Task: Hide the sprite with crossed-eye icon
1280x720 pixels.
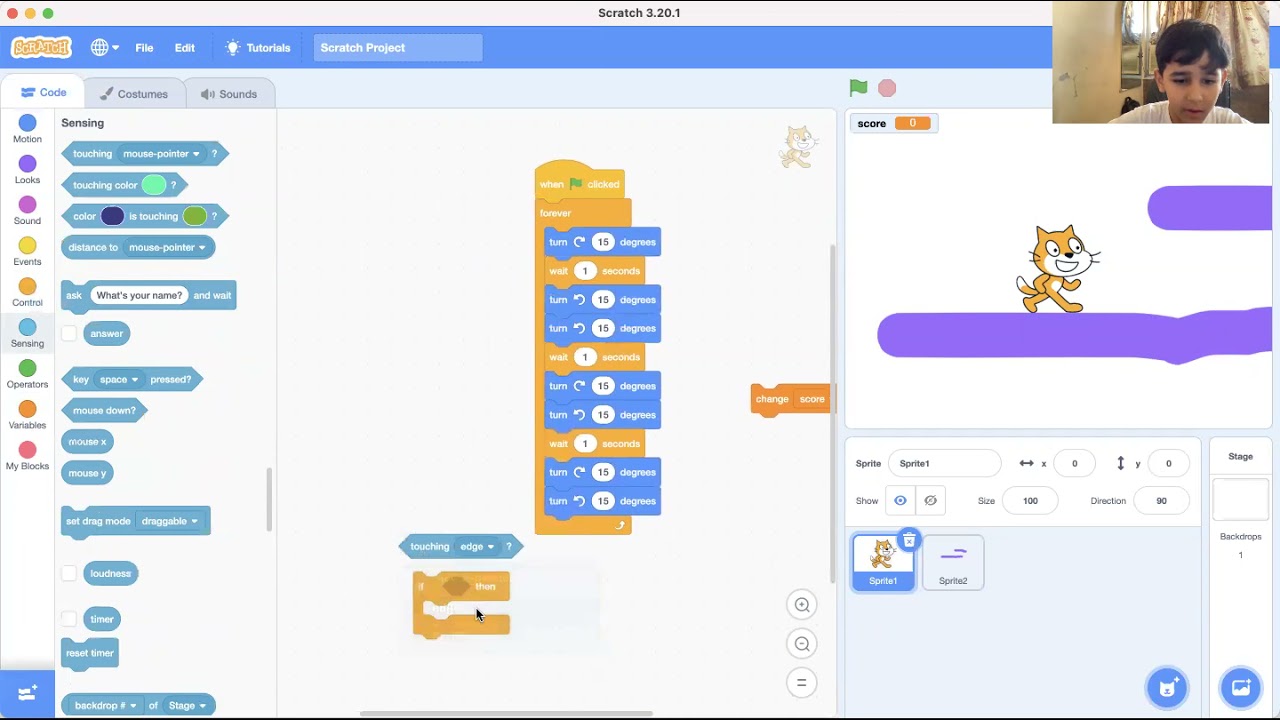Action: (930, 501)
